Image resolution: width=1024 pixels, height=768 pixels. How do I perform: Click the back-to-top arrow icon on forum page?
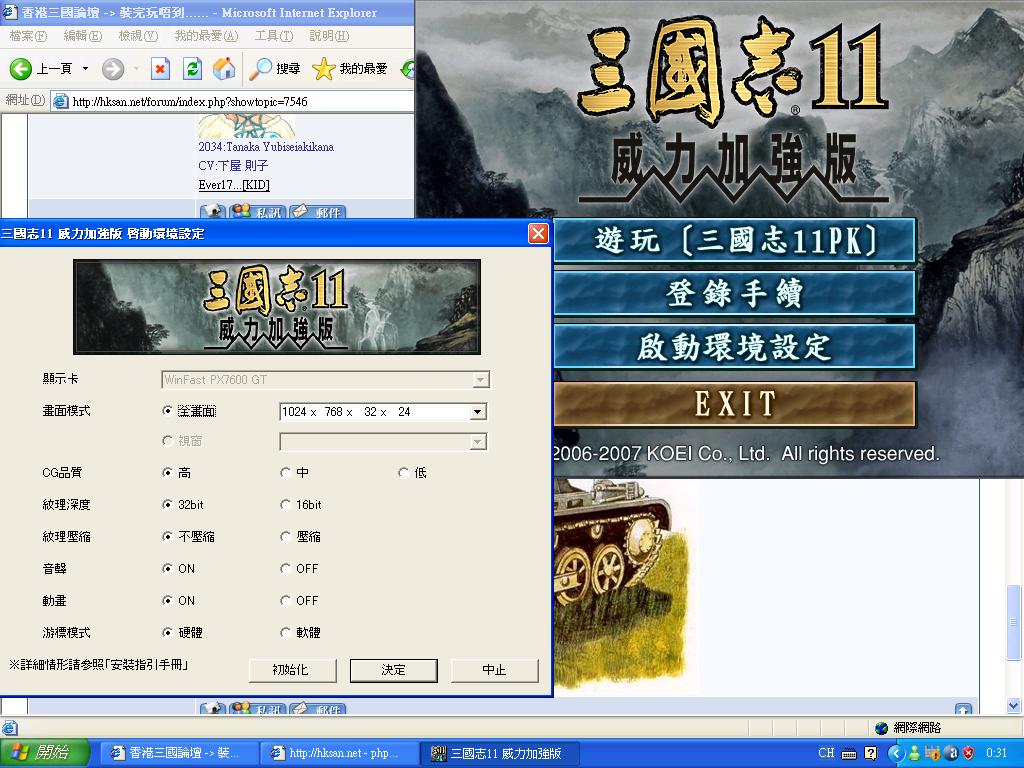point(963,709)
